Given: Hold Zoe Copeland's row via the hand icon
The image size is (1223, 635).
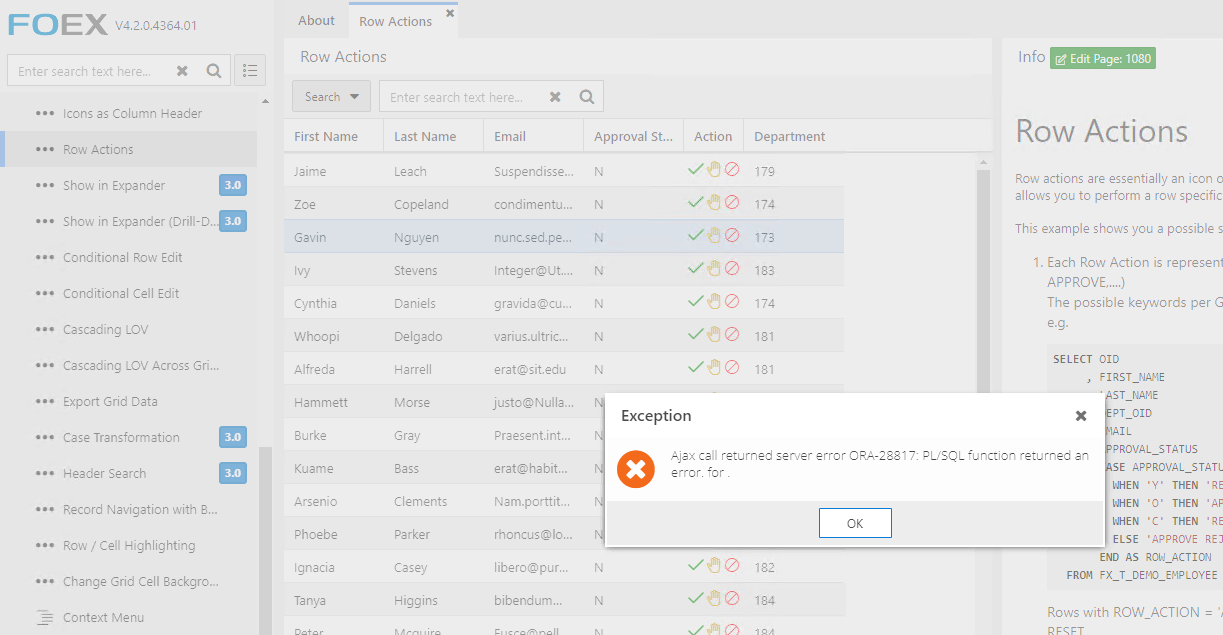Looking at the screenshot, I should click(714, 202).
